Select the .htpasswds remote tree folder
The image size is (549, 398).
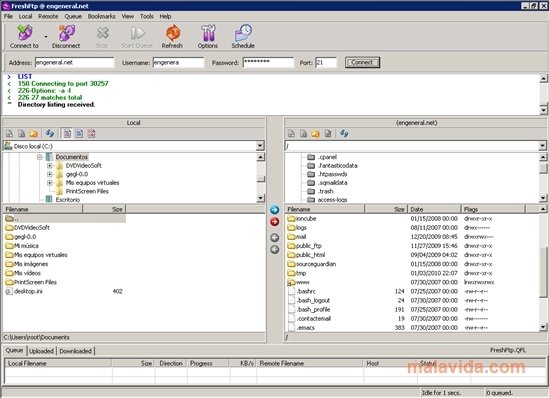(x=333, y=174)
